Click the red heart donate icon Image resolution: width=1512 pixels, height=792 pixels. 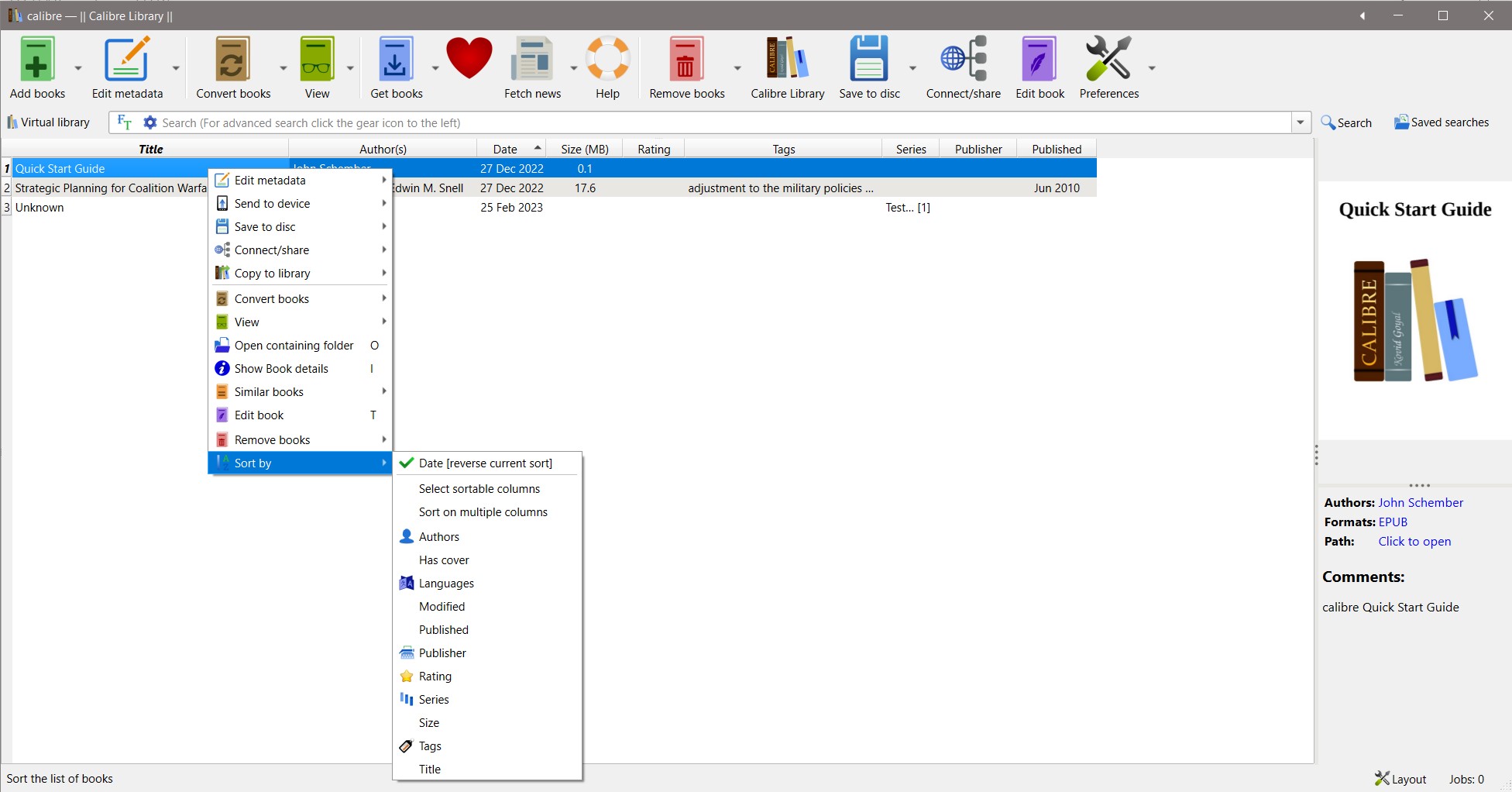[469, 59]
